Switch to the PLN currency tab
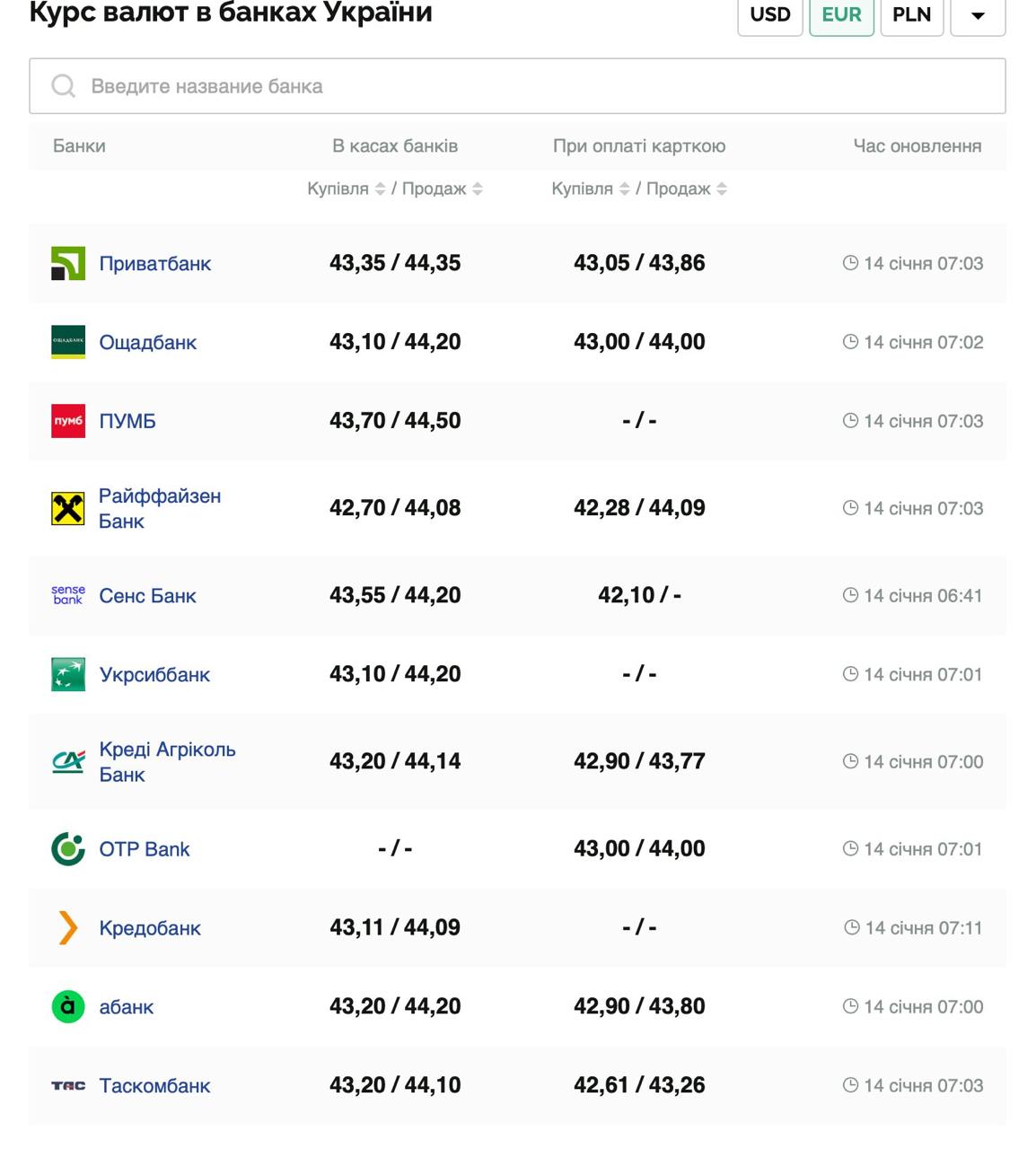The width and height of the screenshot is (1036, 1149). click(x=911, y=15)
